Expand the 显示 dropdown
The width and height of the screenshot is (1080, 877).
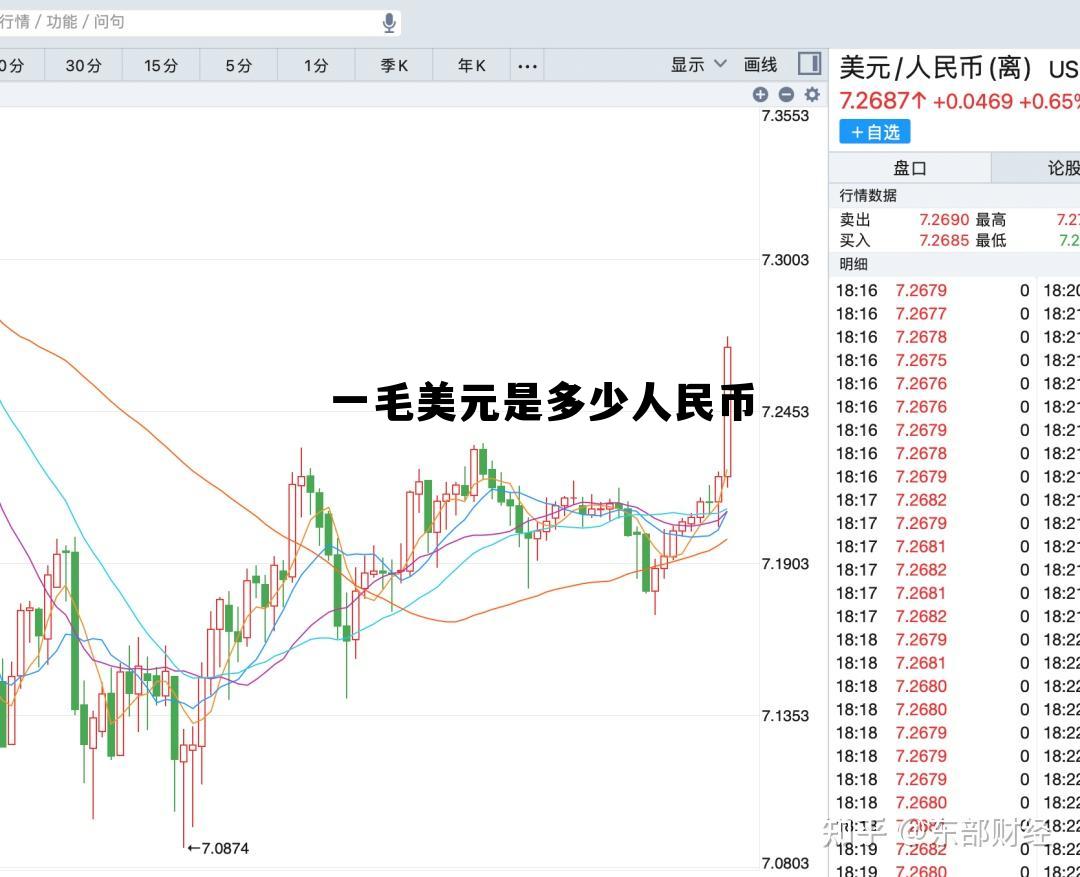pos(698,65)
